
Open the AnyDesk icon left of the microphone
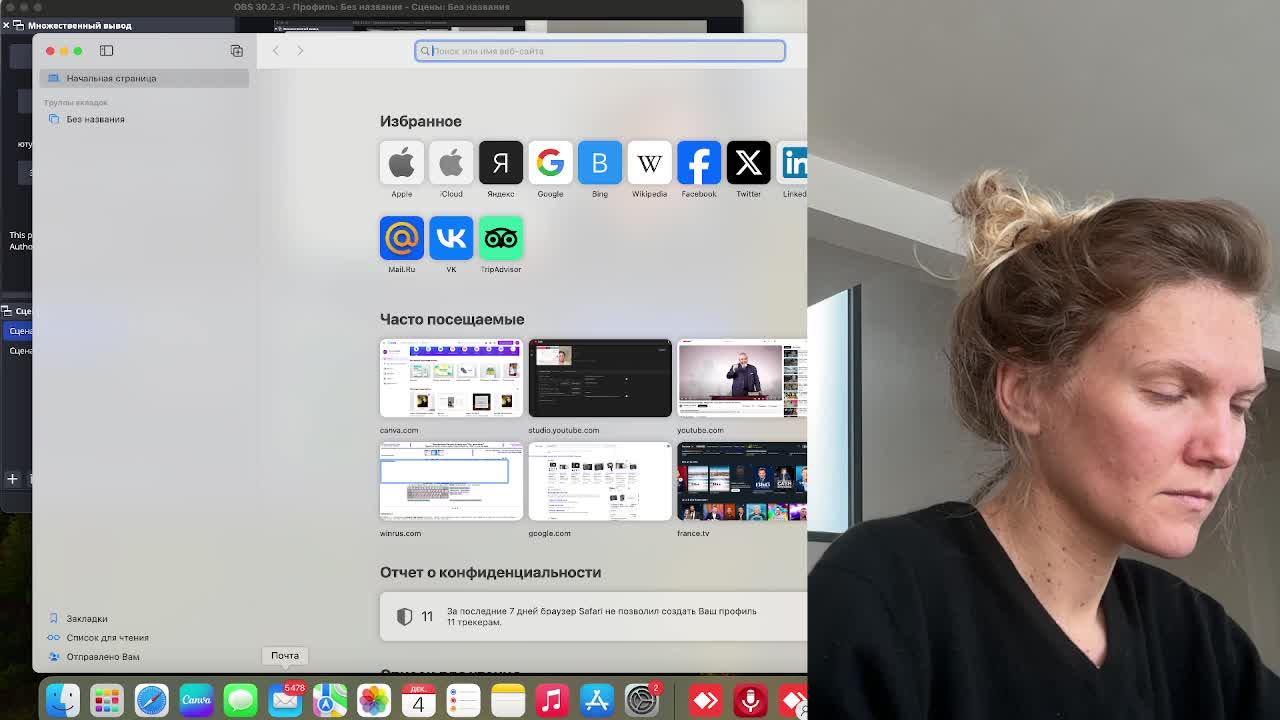(x=705, y=700)
